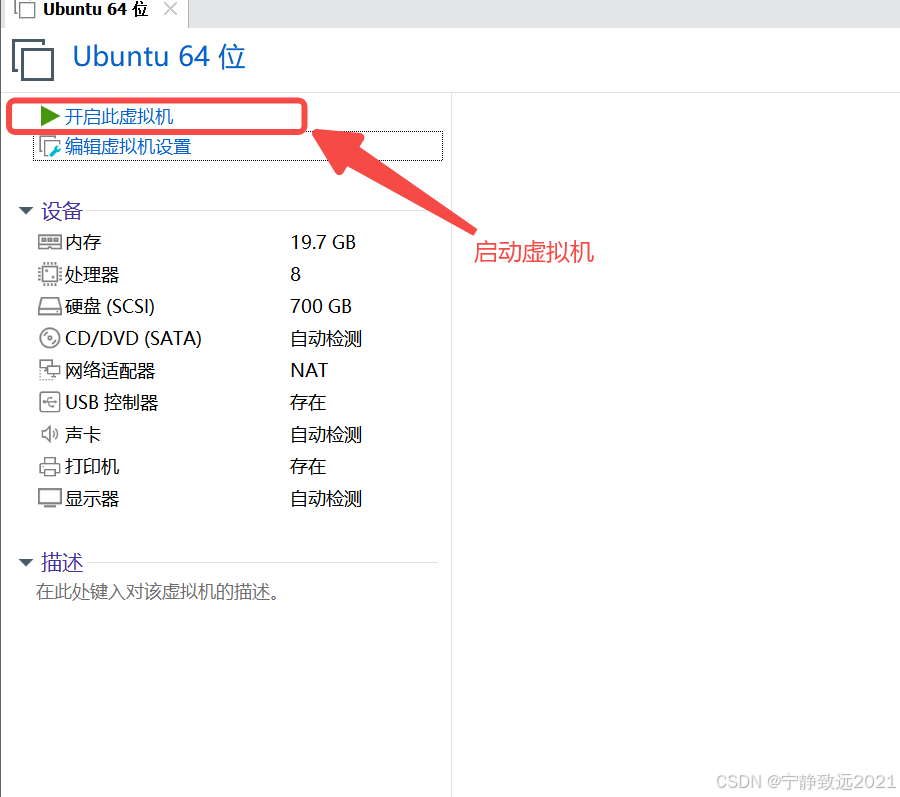Click 自动检测 value for 声卡
The width and height of the screenshot is (900, 797).
[x=326, y=434]
